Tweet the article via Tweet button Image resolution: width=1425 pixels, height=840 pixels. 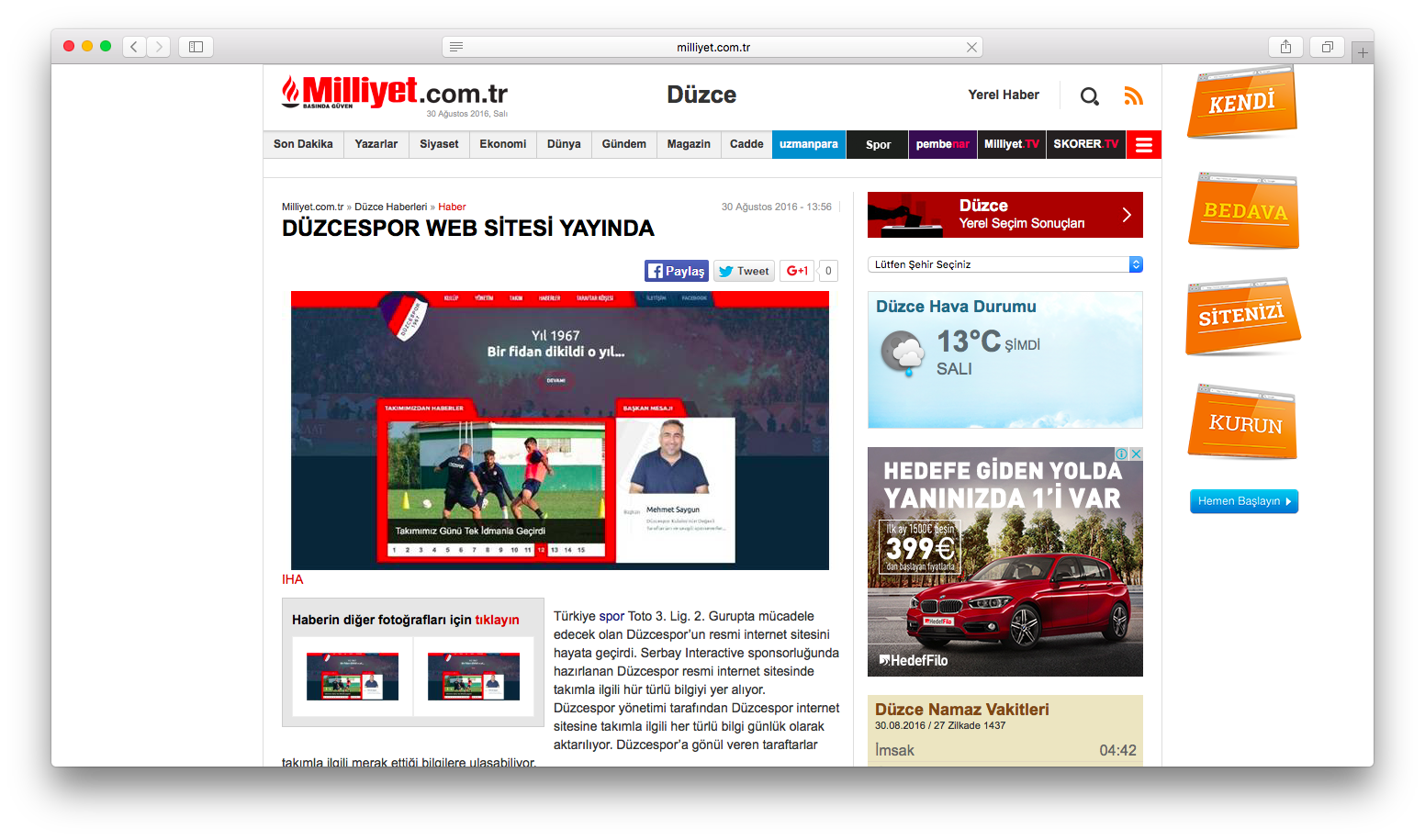click(x=744, y=271)
